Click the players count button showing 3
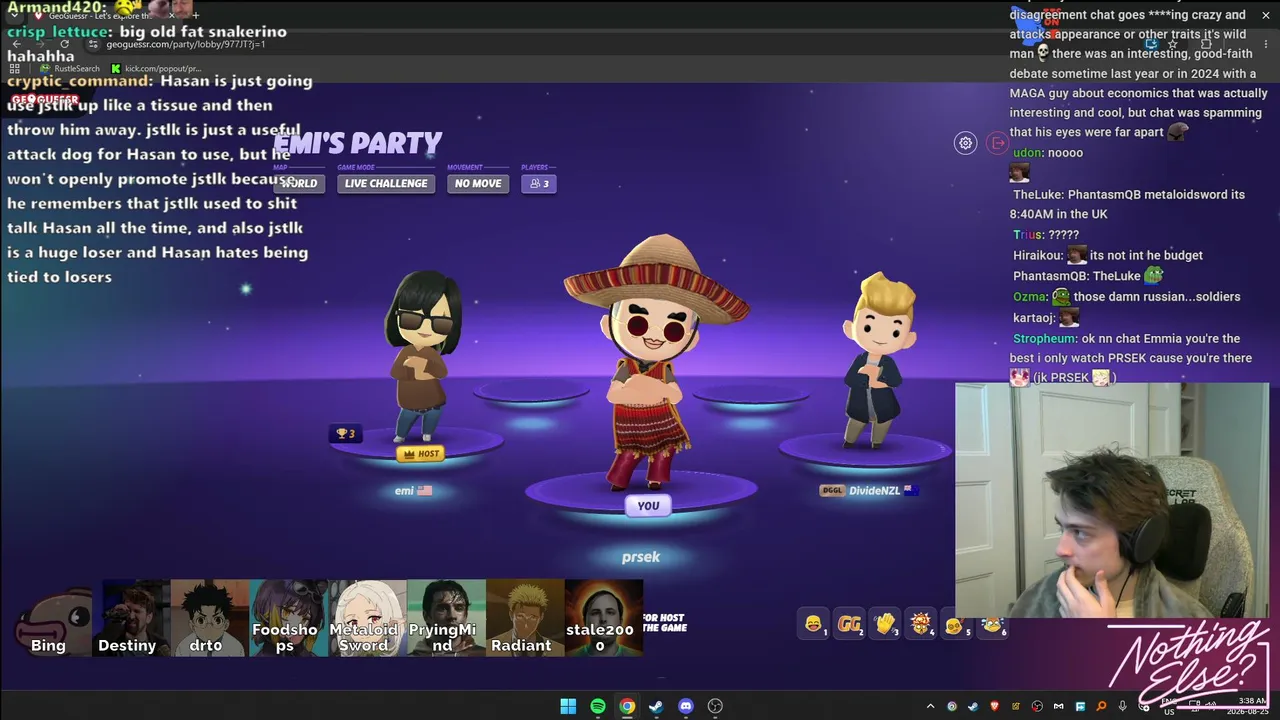Screen dimensions: 1280x720 coord(539,183)
